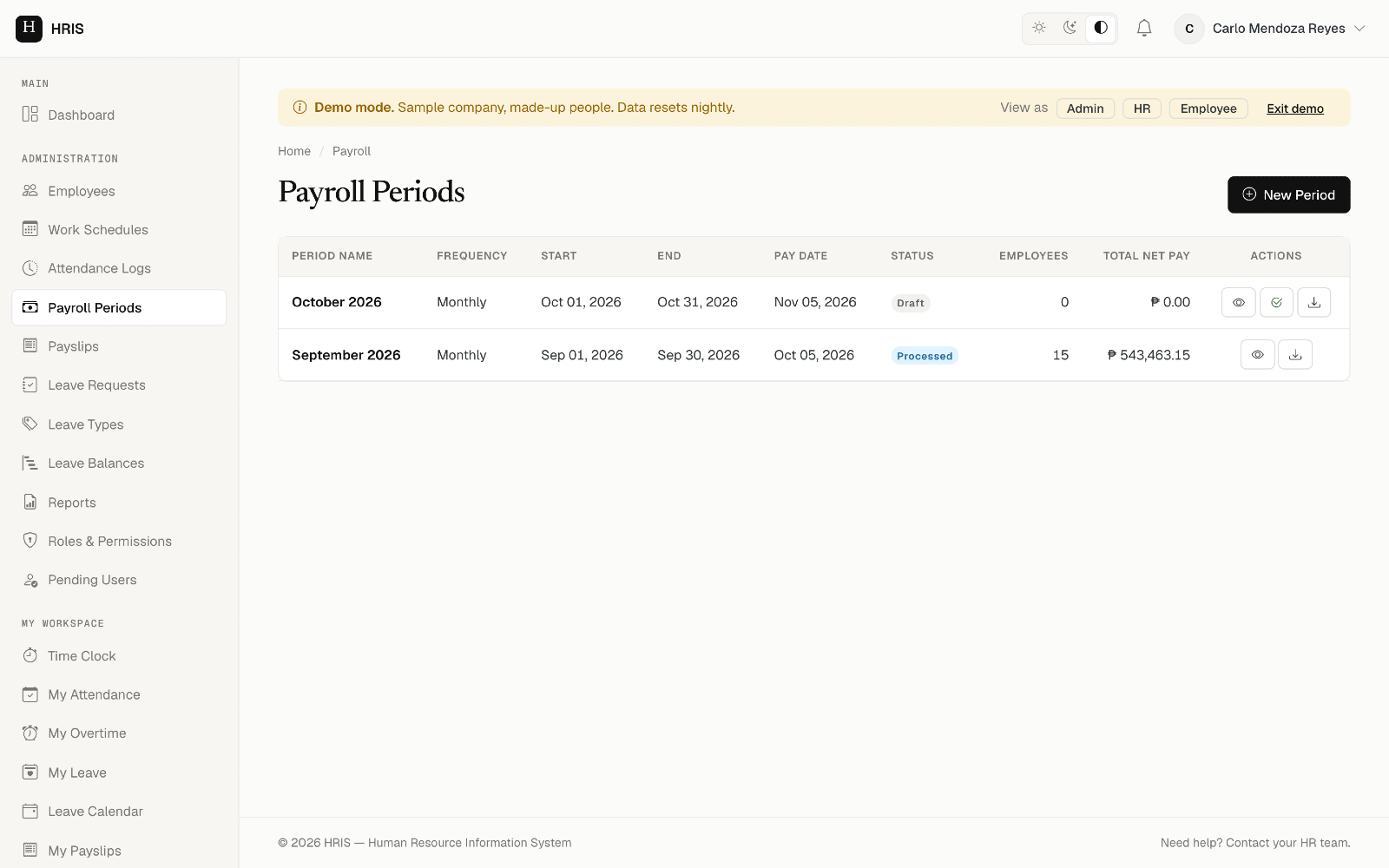
Task: Switch to dark theme moon icon
Action: (1070, 28)
